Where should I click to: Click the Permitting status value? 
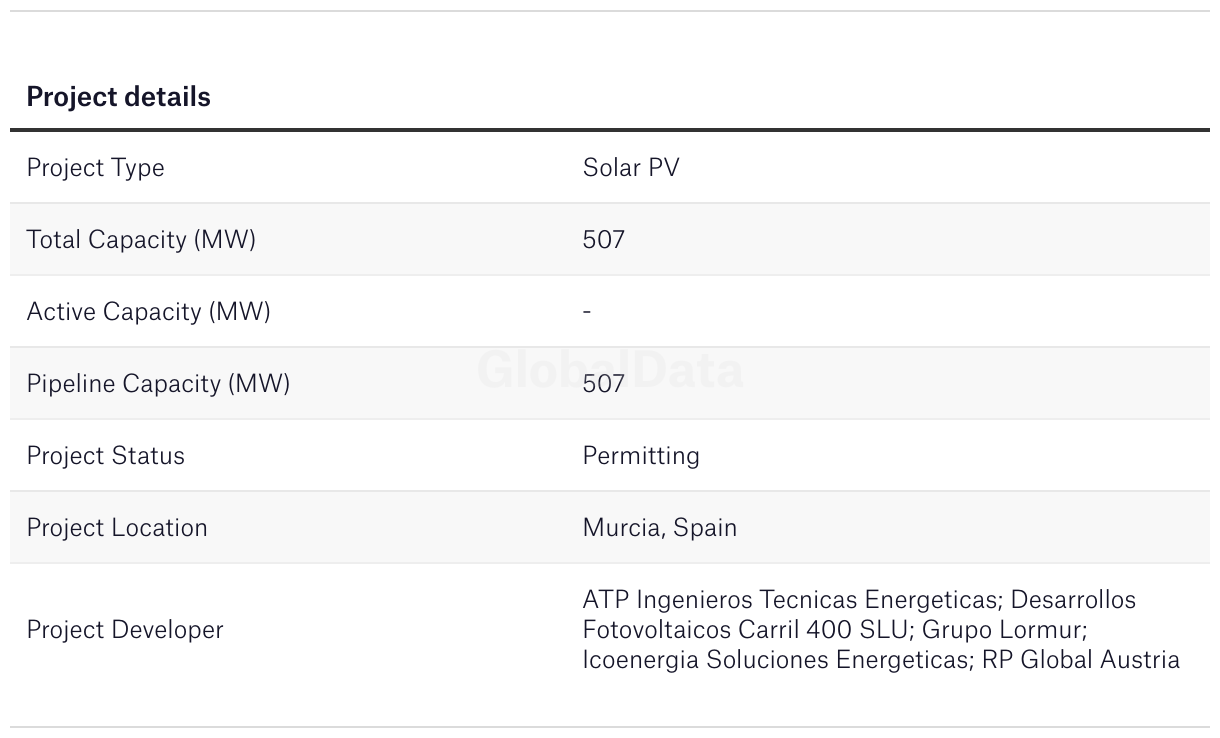641,456
